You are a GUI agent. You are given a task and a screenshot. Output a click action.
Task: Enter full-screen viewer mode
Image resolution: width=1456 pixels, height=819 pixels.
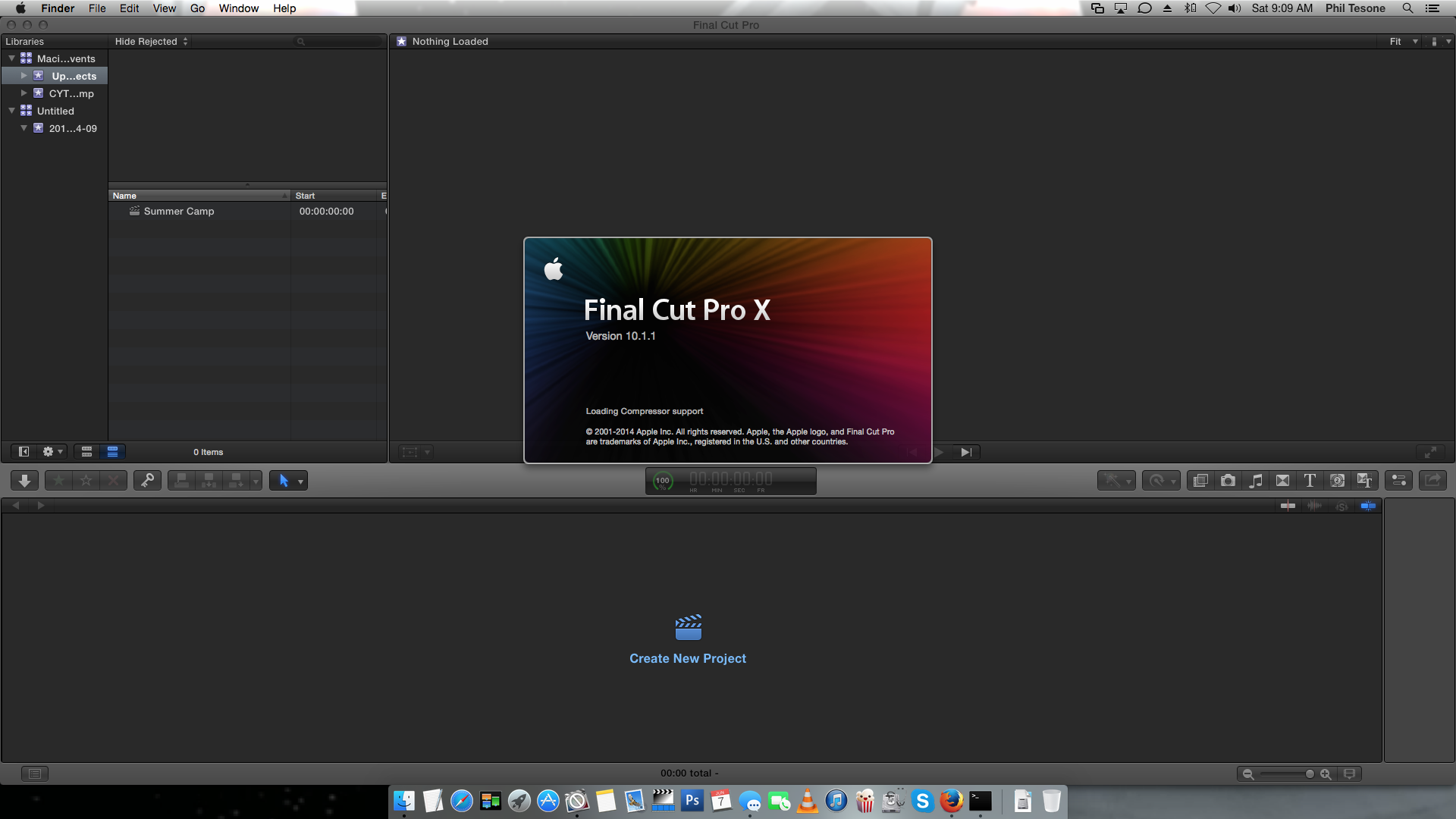tap(1430, 453)
